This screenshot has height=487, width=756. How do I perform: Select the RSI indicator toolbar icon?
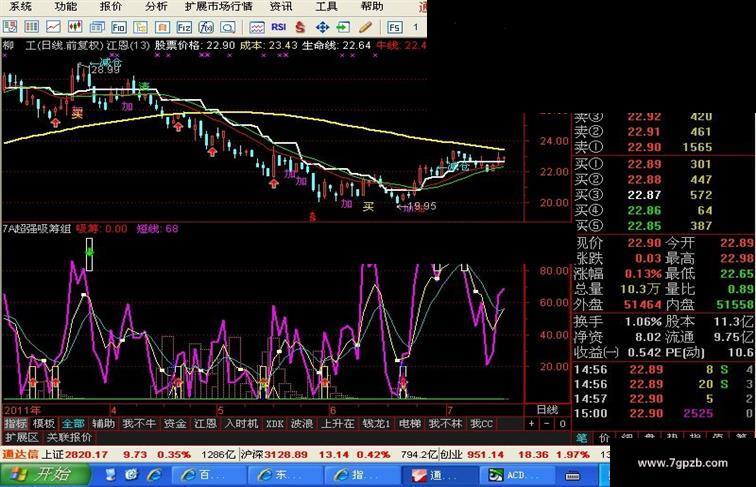click(x=279, y=27)
